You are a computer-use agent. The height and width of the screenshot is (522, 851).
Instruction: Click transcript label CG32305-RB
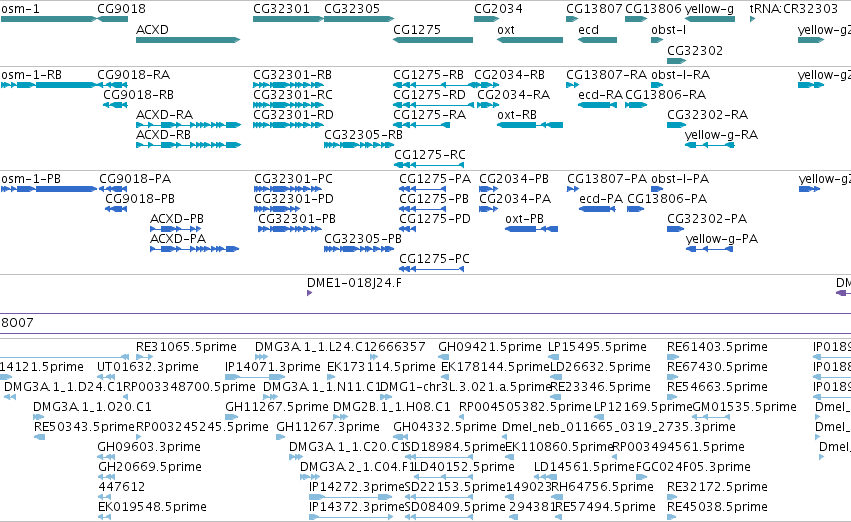[x=363, y=135]
